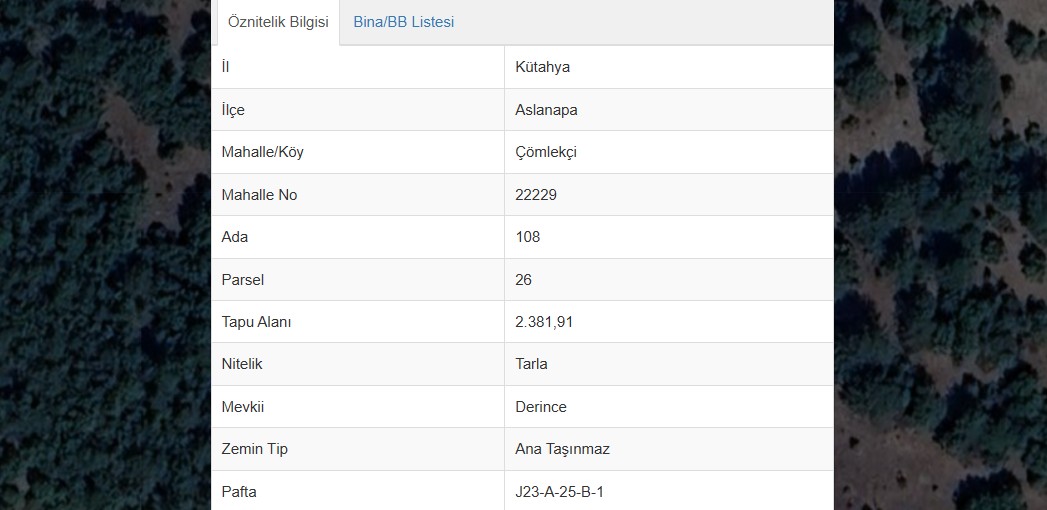This screenshot has height=510, width=1047.
Task: Click the satellite map right of panel
Action: pyautogui.click(x=940, y=255)
